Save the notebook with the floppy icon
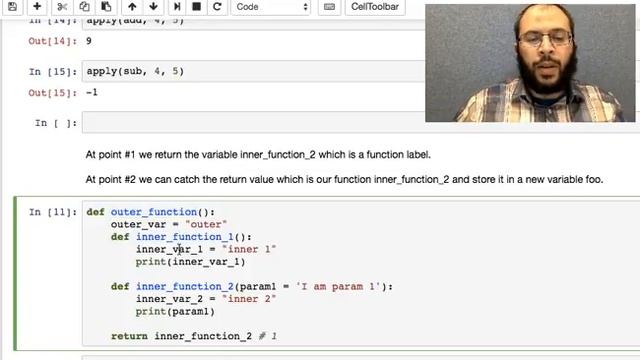The width and height of the screenshot is (640, 360). (13, 7)
